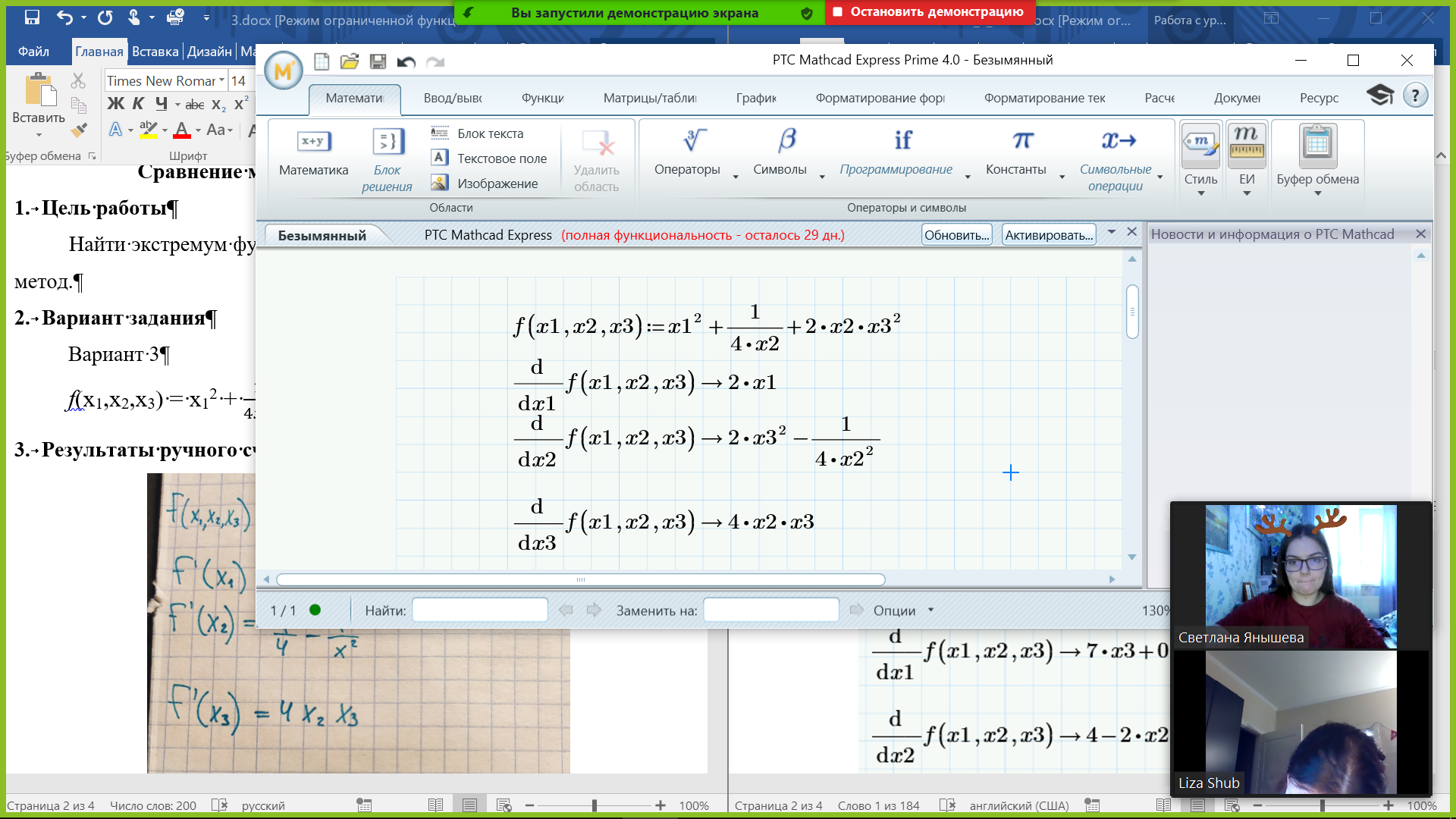This screenshot has width=1456, height=819.
Task: Click the Image (Изображение) insert icon
Action: (x=439, y=183)
